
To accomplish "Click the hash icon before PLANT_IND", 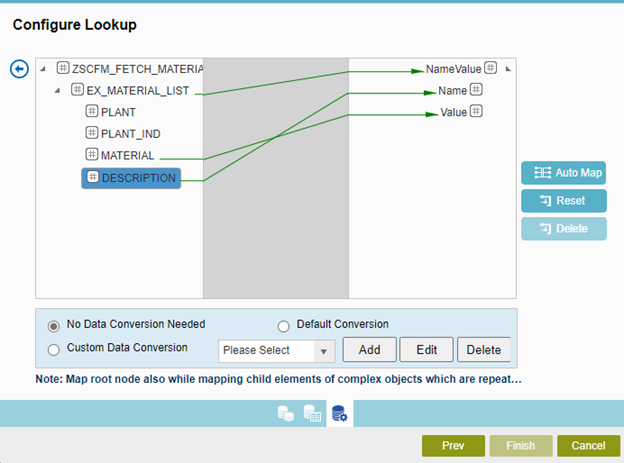I will click(92, 133).
